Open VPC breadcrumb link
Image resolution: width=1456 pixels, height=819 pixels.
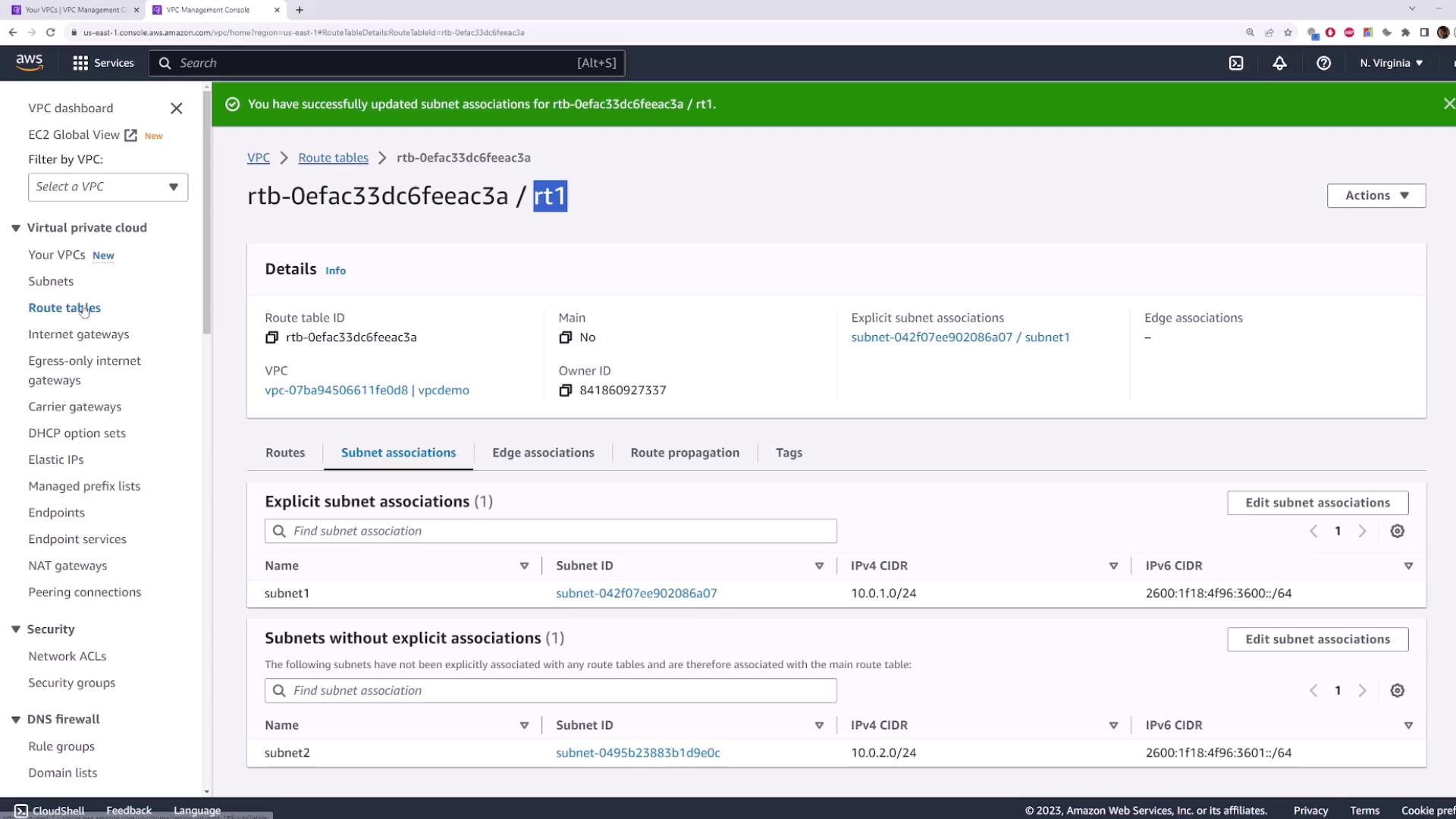tap(259, 158)
